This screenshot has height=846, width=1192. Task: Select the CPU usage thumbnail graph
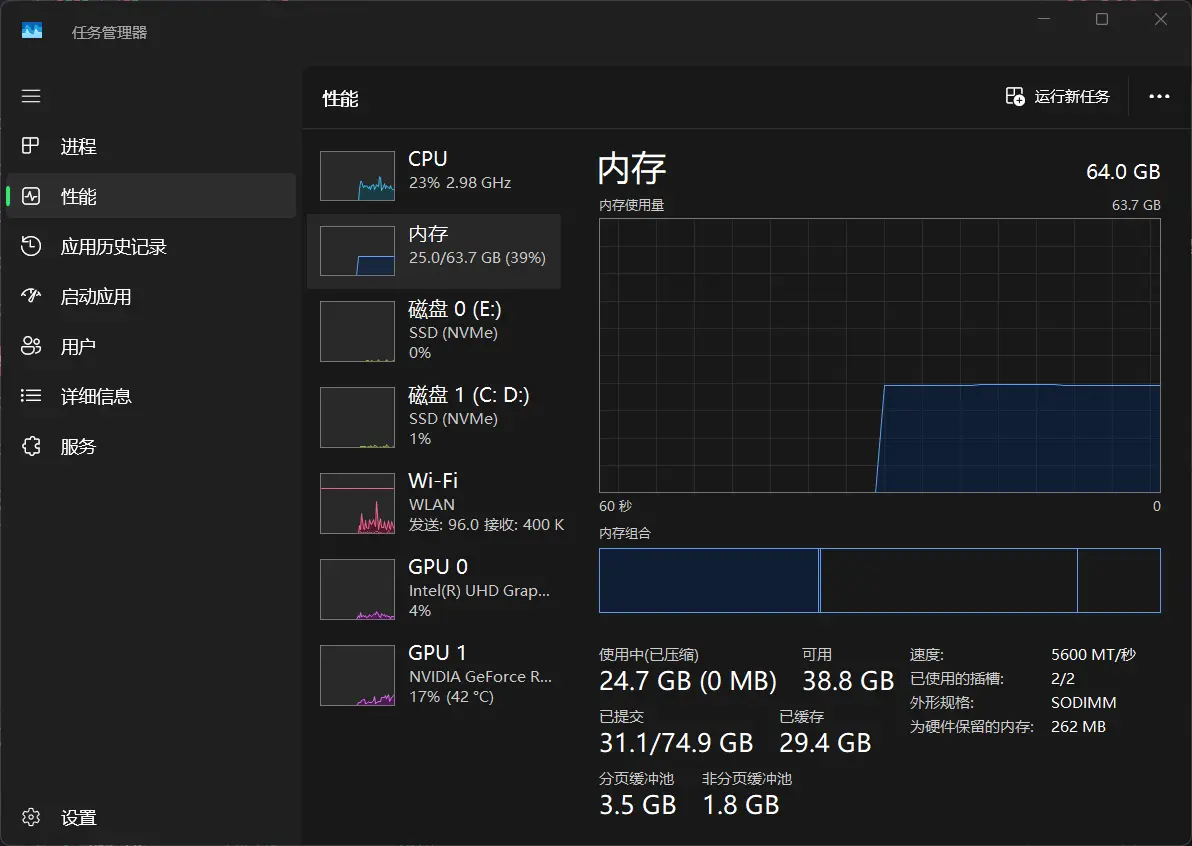click(357, 176)
